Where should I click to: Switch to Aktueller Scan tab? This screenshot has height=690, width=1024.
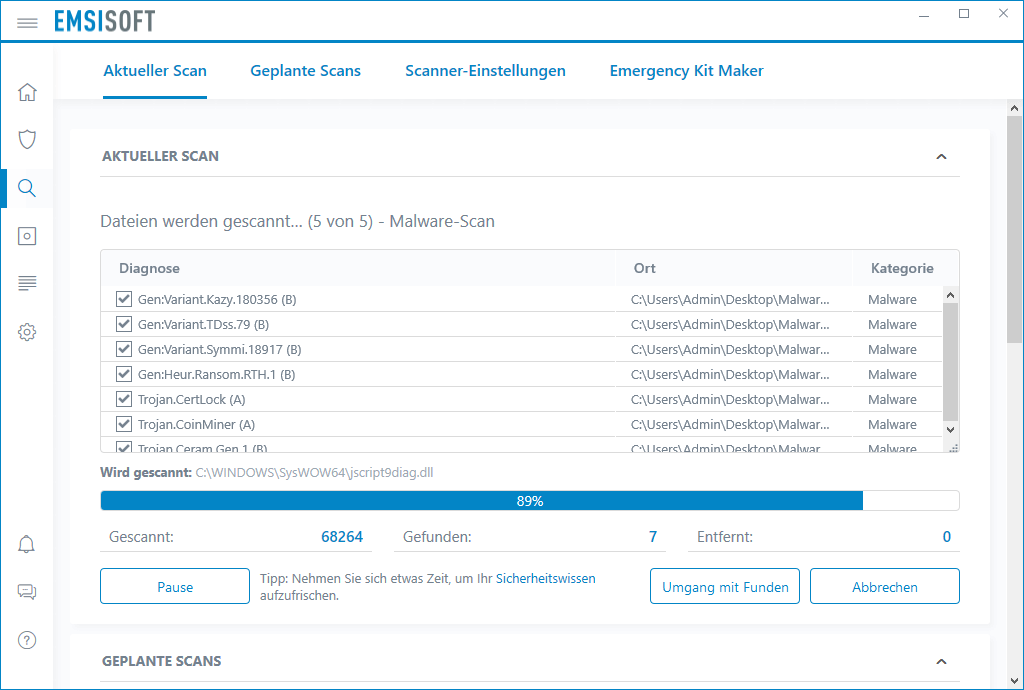155,71
